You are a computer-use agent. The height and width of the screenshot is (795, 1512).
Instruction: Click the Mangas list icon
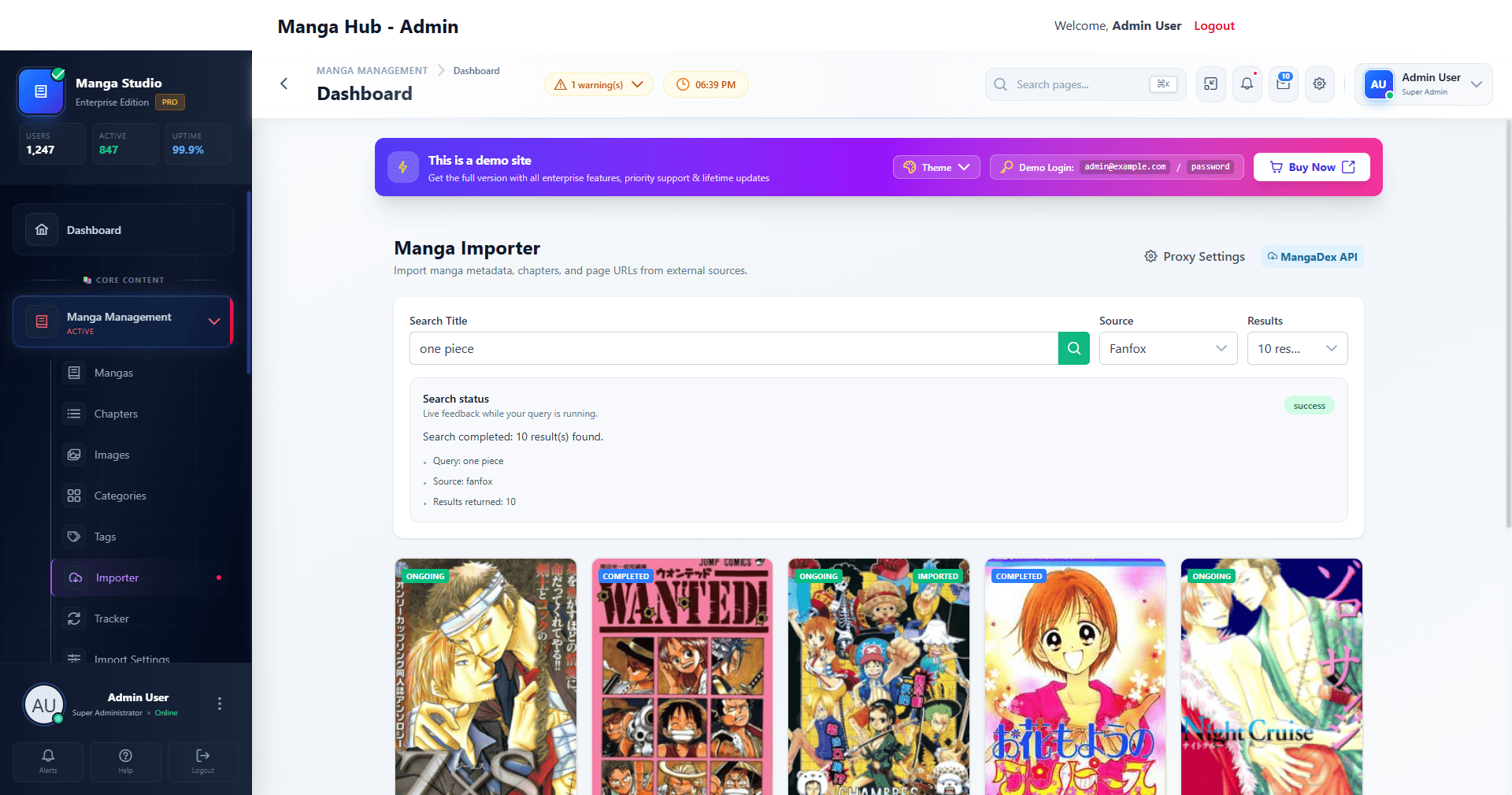pyautogui.click(x=74, y=373)
